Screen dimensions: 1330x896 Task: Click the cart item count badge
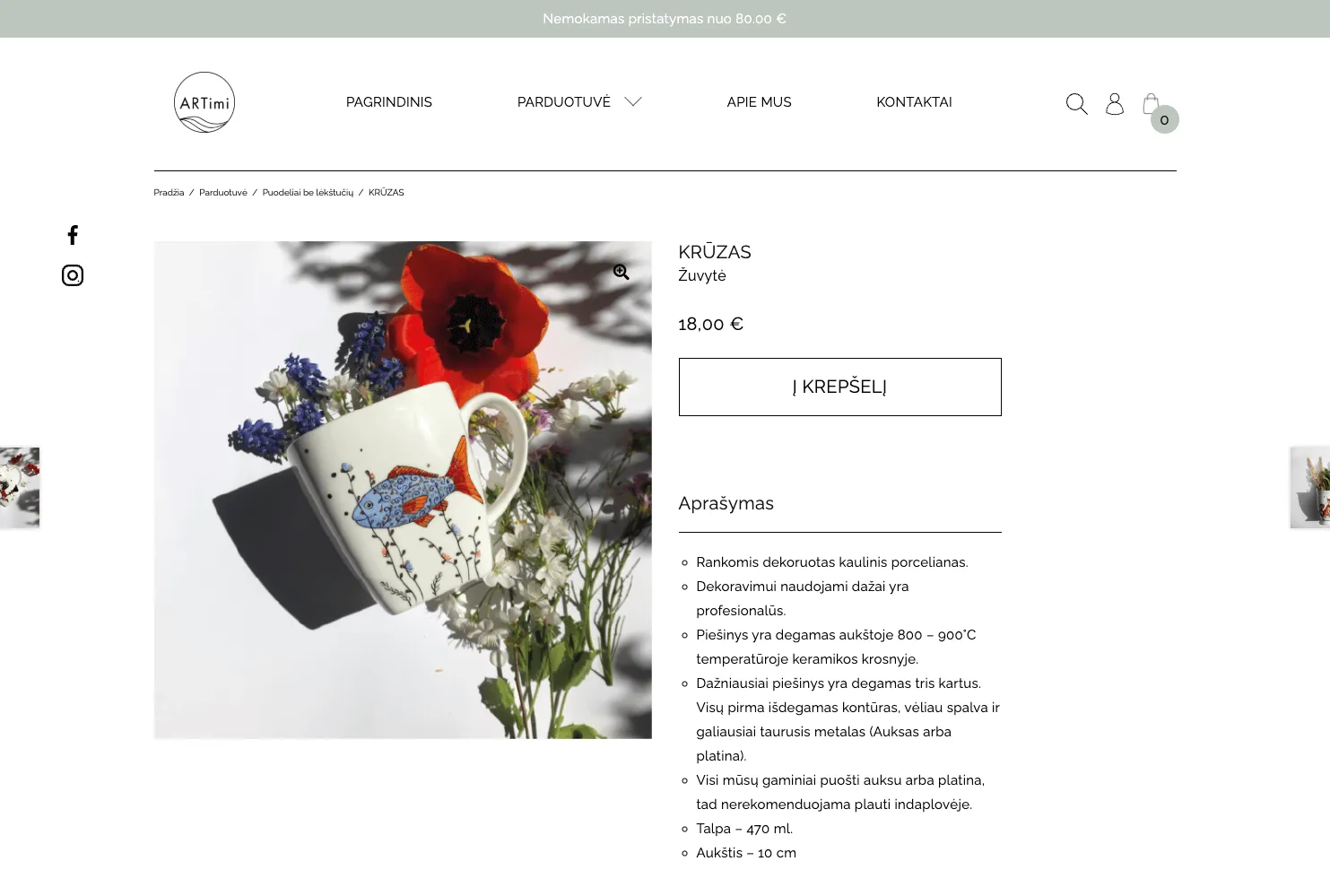[x=1165, y=119]
